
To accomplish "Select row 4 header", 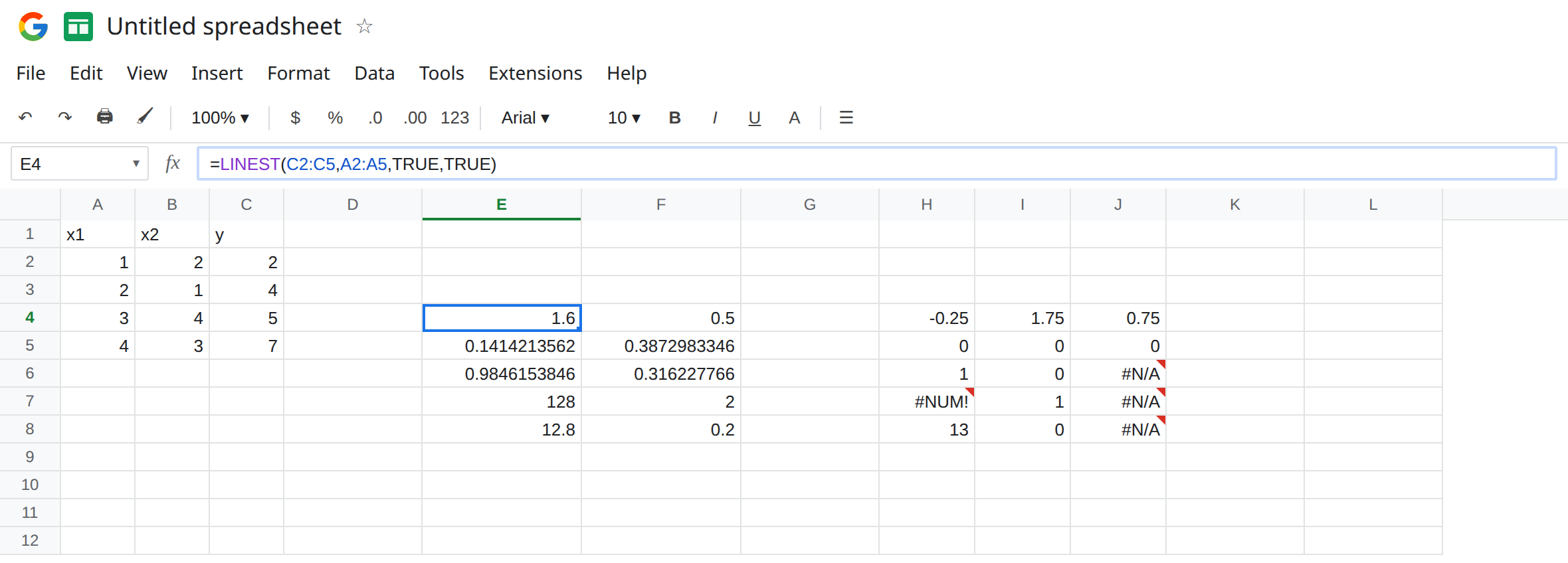I will pos(30,317).
